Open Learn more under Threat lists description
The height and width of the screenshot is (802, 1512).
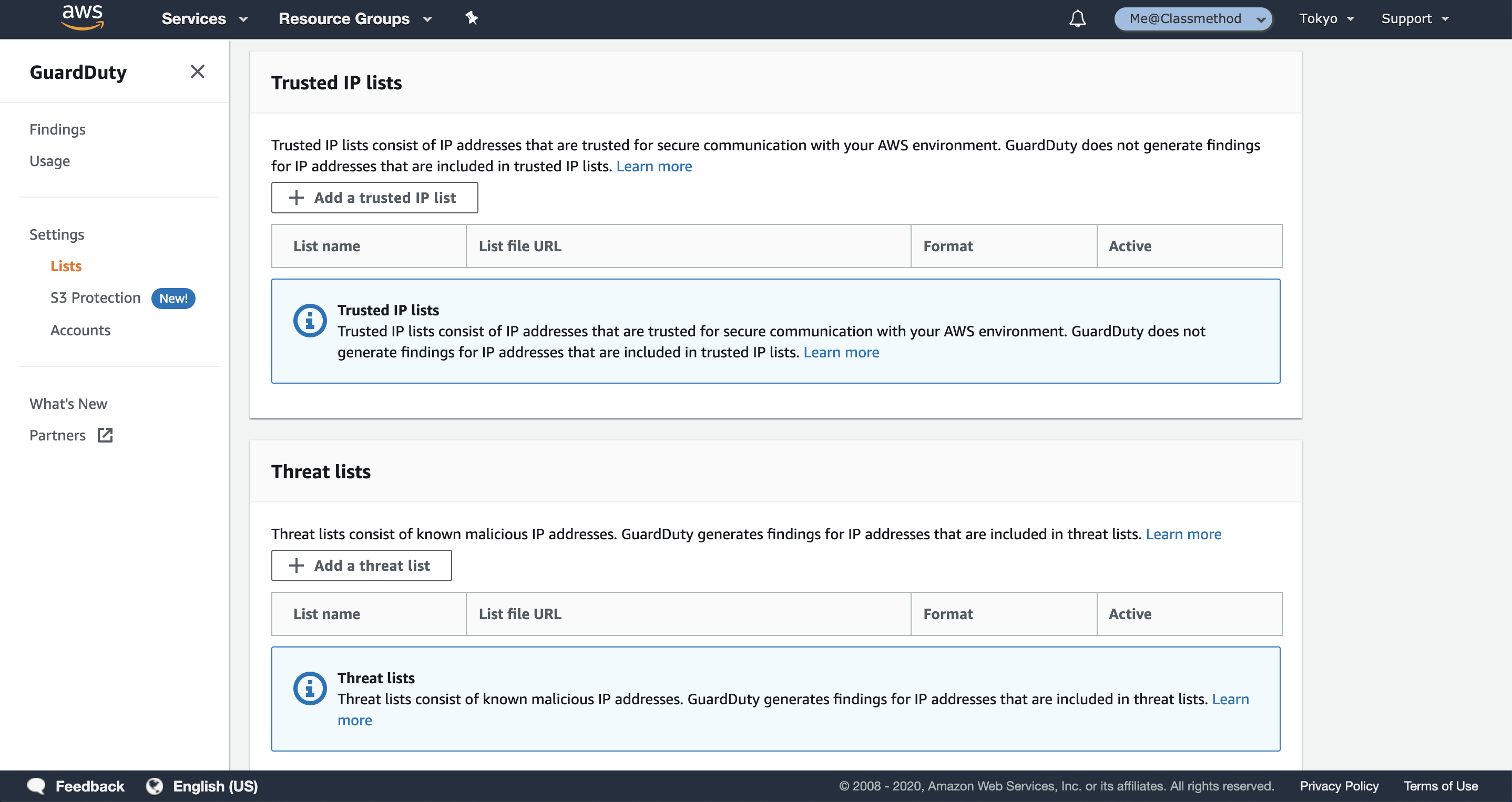pyautogui.click(x=1183, y=534)
